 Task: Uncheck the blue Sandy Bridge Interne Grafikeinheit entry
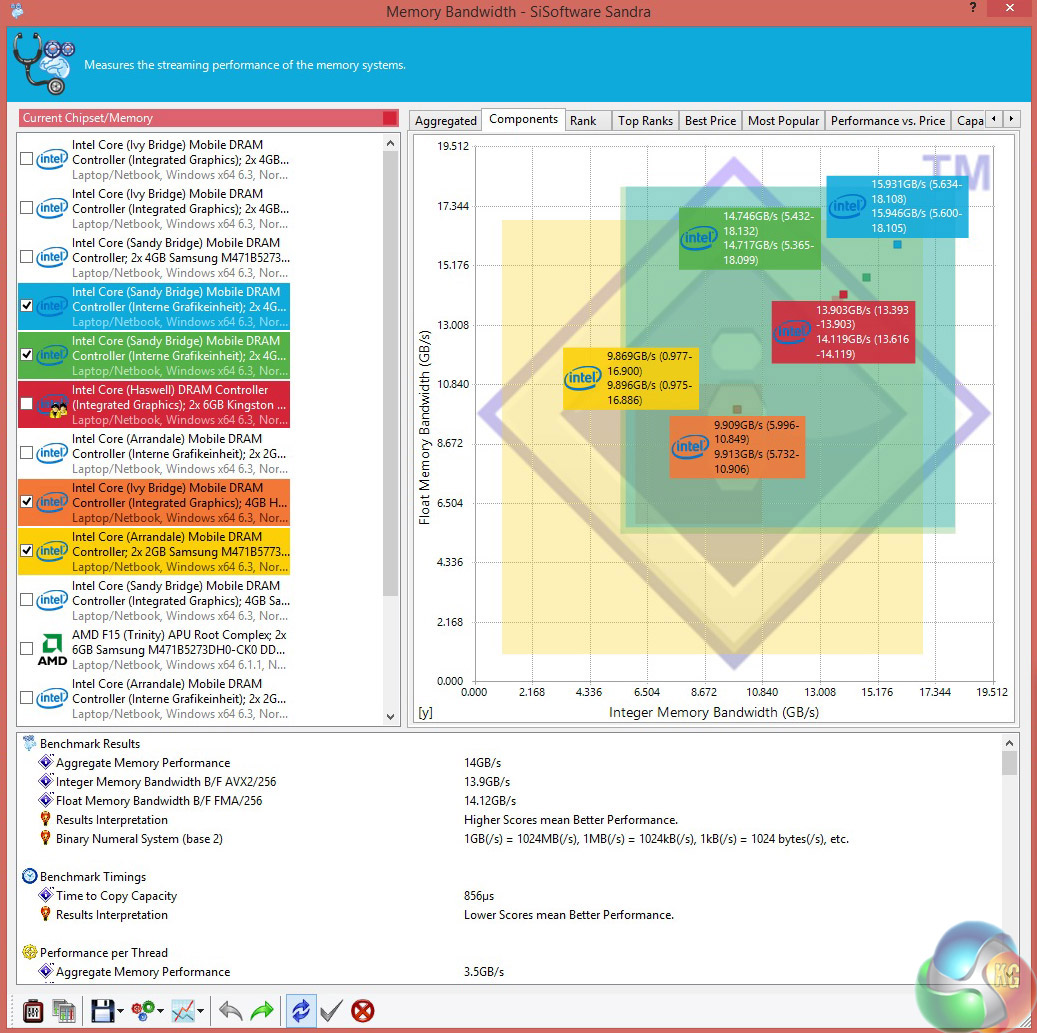click(26, 306)
